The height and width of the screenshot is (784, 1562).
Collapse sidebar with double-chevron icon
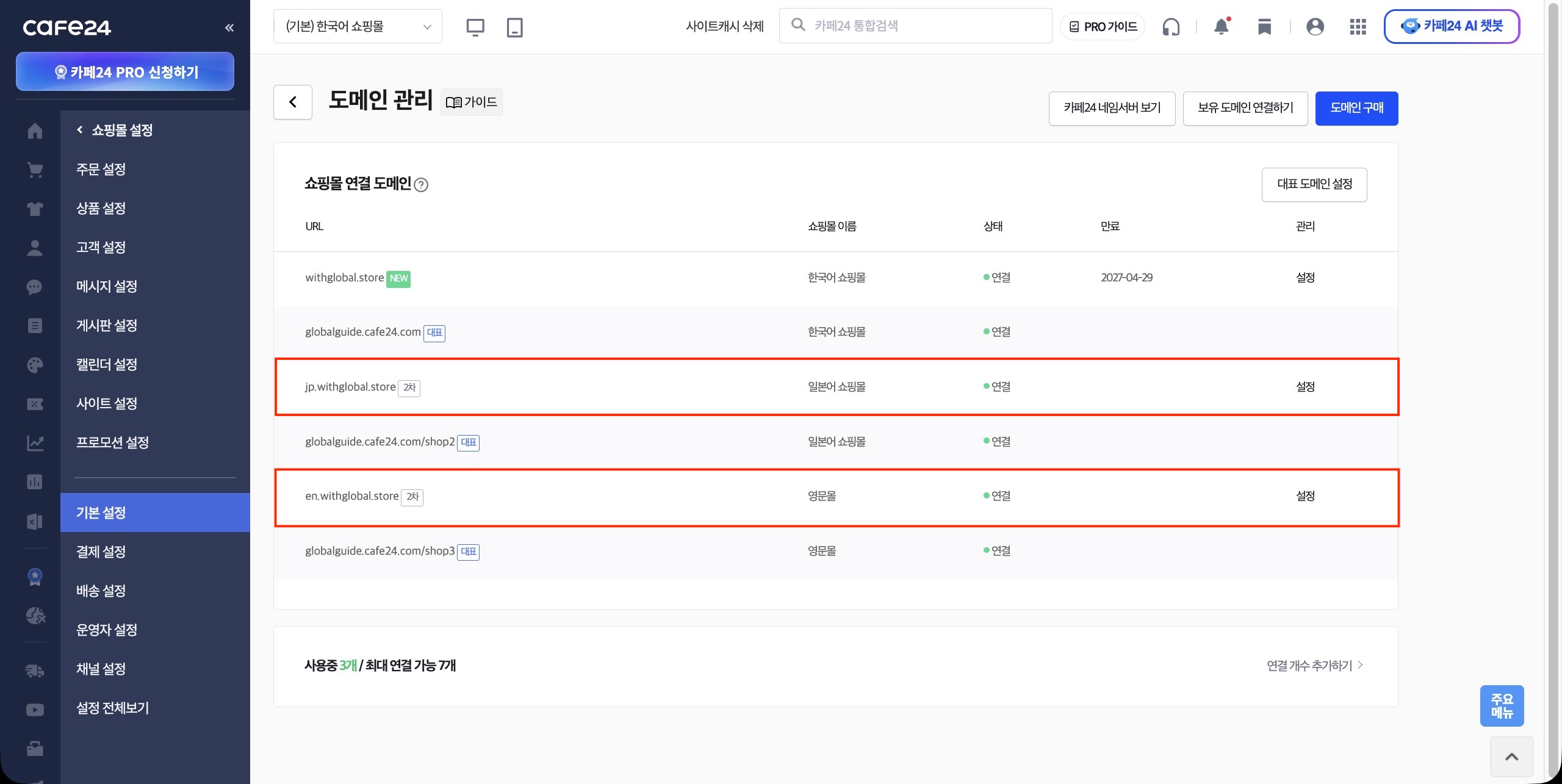(229, 27)
